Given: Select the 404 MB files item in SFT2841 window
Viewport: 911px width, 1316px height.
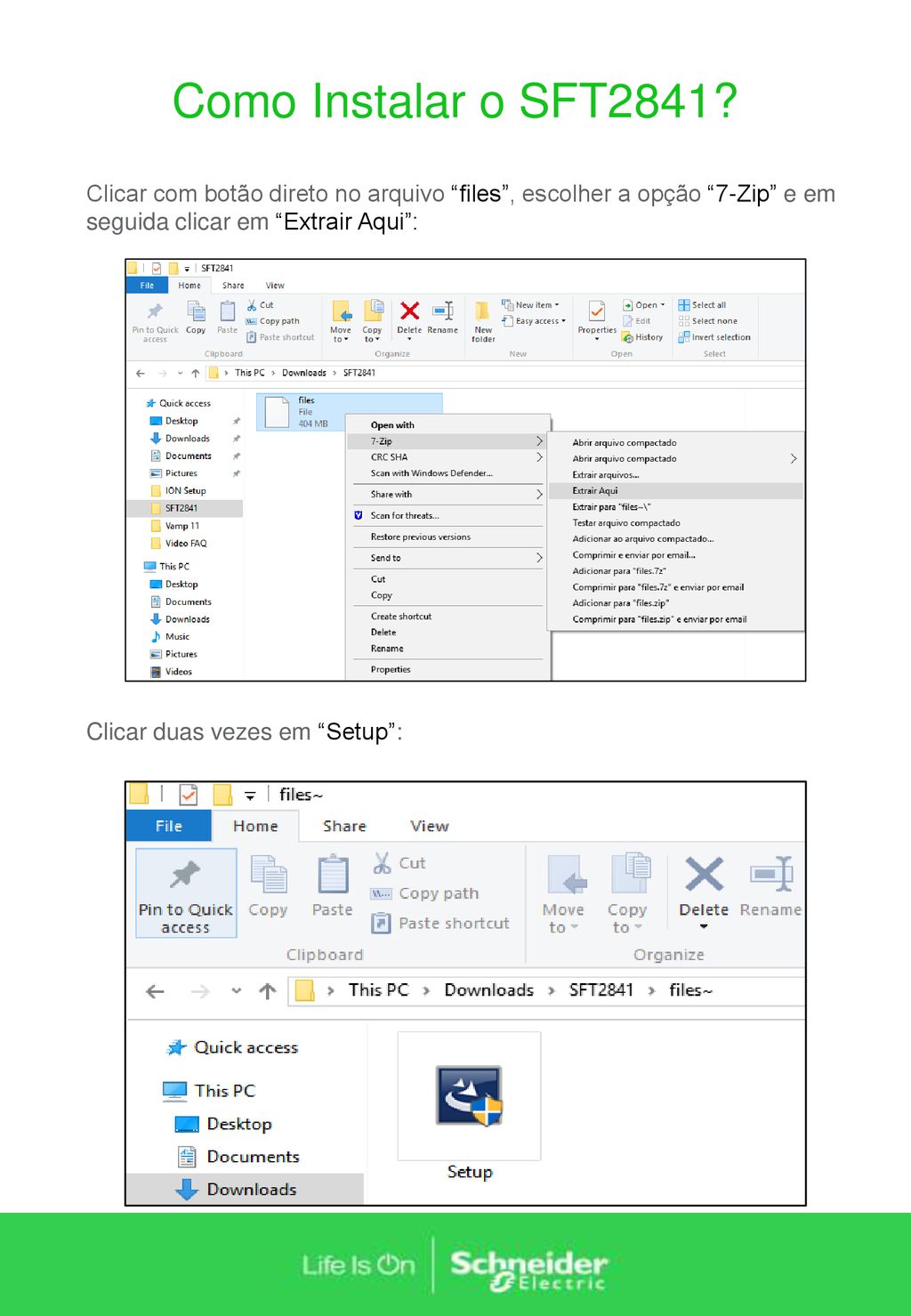Looking at the screenshot, I should pyautogui.click(x=349, y=412).
